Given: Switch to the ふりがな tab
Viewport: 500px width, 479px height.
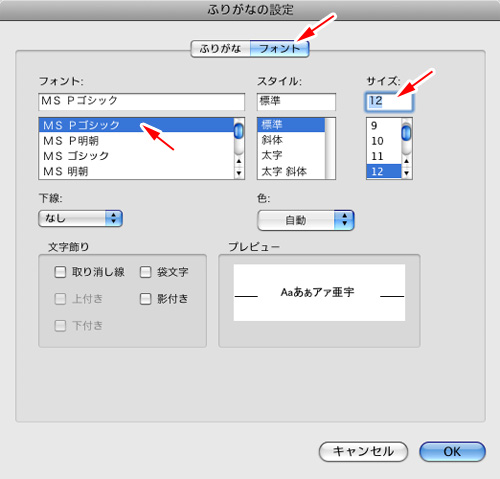Looking at the screenshot, I should coord(220,49).
